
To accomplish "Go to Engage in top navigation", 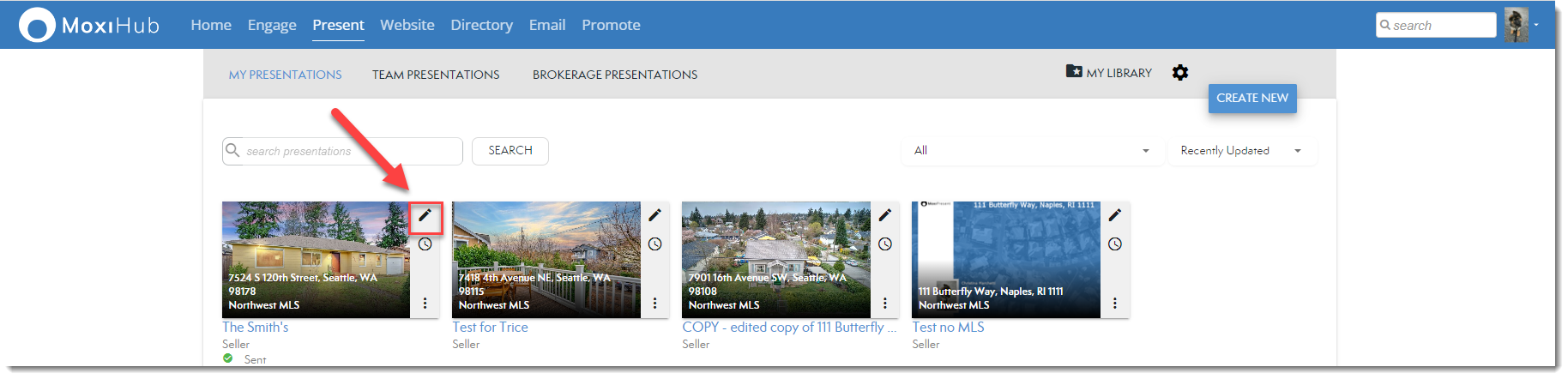I will pyautogui.click(x=272, y=25).
